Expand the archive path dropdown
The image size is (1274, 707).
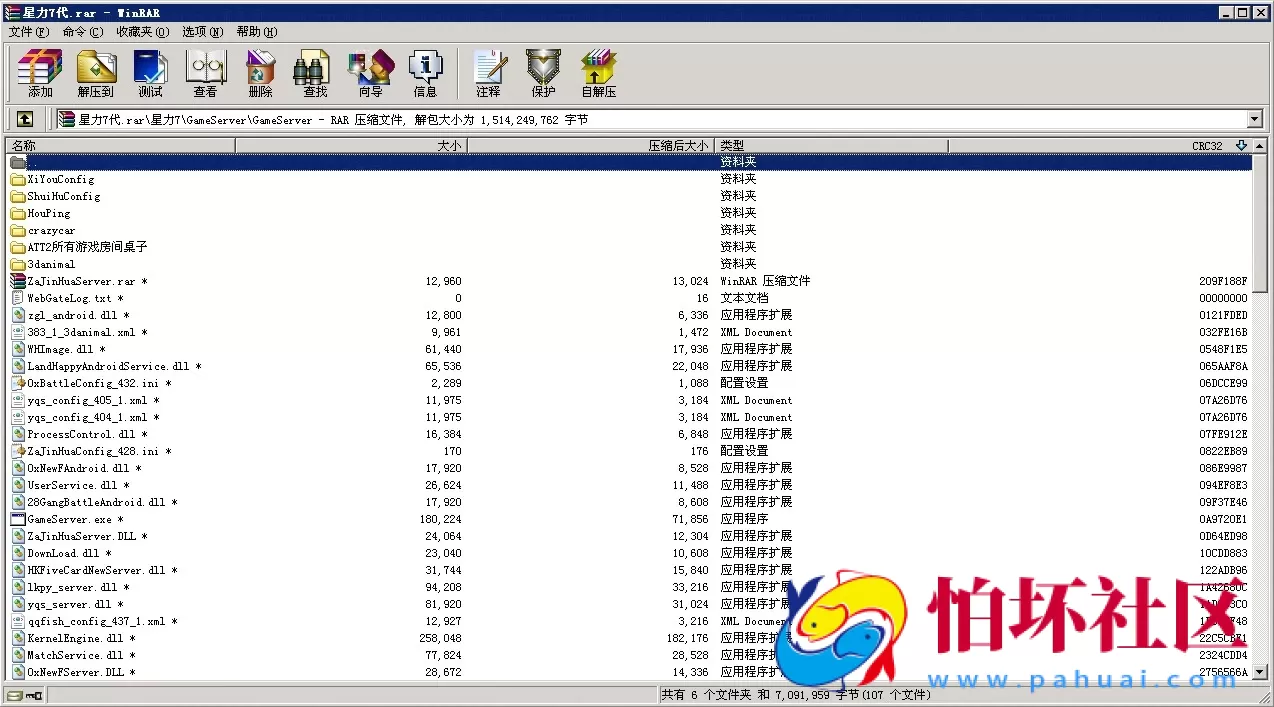(x=1255, y=120)
